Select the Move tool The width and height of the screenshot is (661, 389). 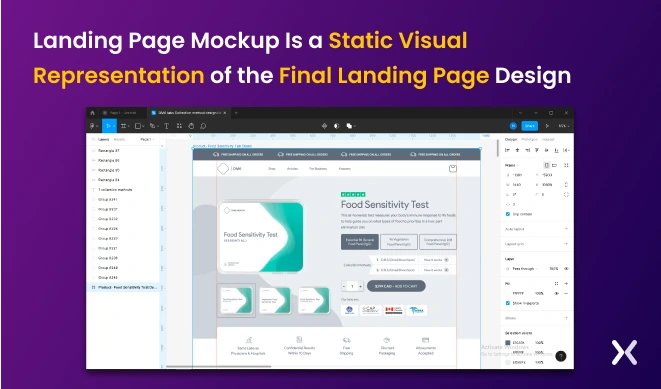[108, 126]
